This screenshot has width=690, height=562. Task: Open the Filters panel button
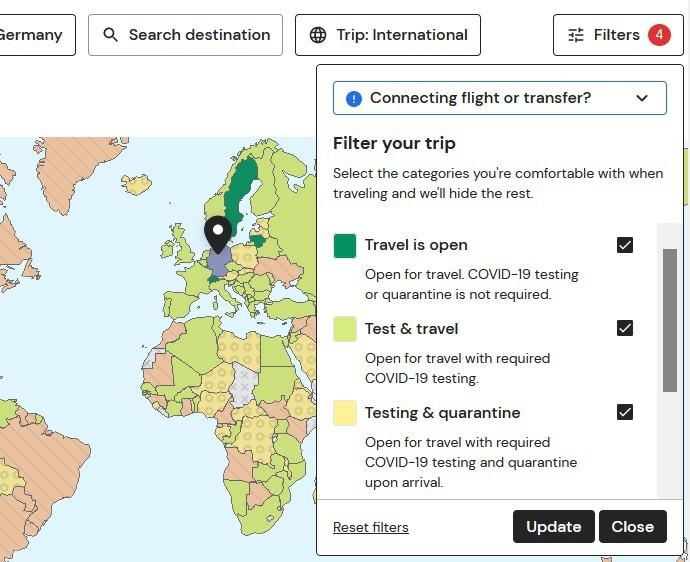[x=617, y=35]
